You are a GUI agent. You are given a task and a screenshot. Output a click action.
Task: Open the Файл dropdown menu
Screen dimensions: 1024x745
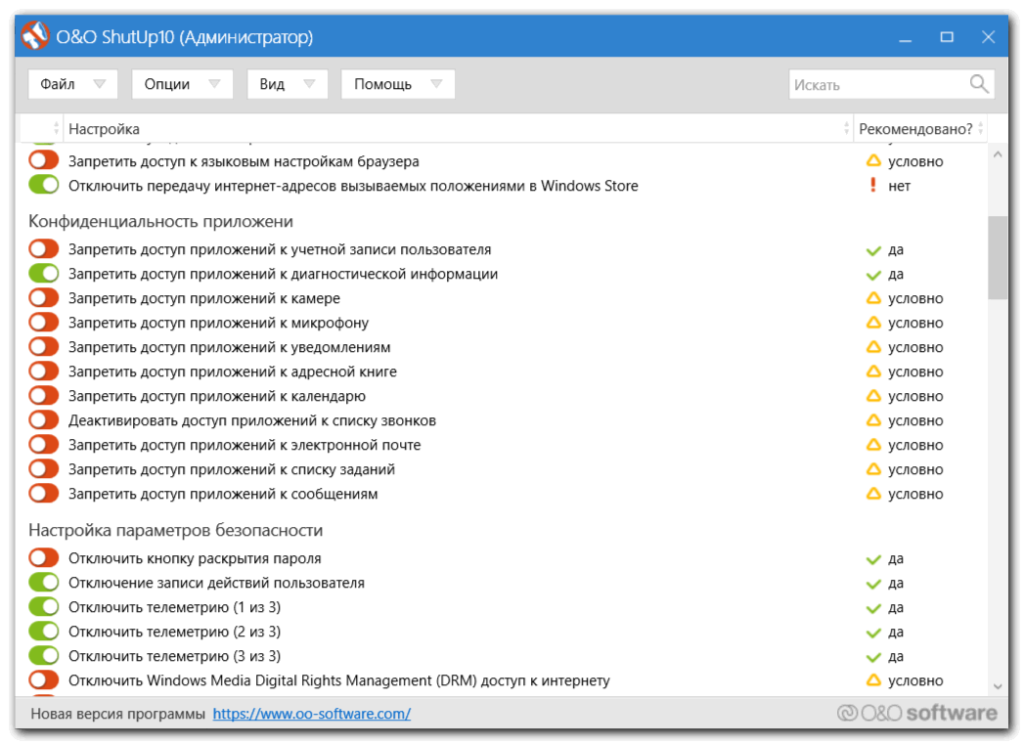point(72,85)
